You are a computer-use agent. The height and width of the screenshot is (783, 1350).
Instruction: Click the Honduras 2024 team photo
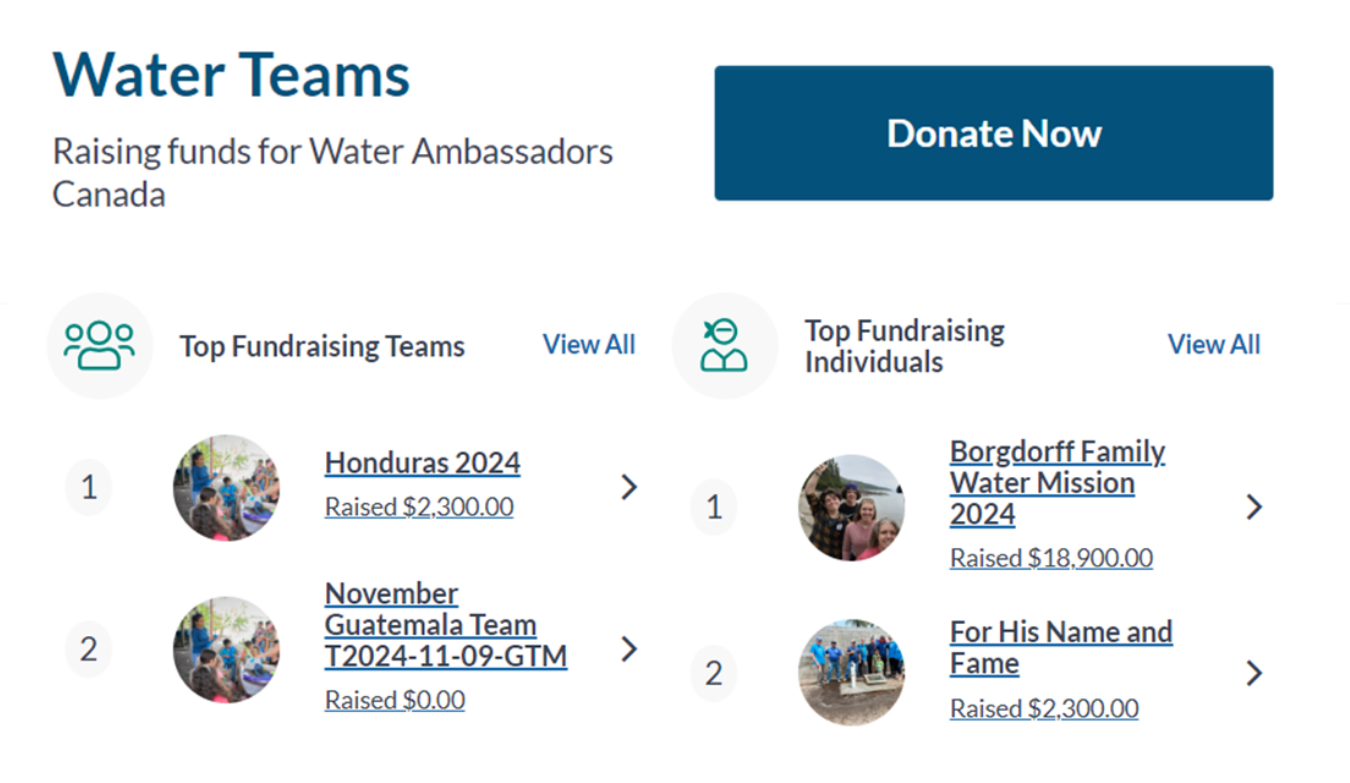click(x=226, y=487)
